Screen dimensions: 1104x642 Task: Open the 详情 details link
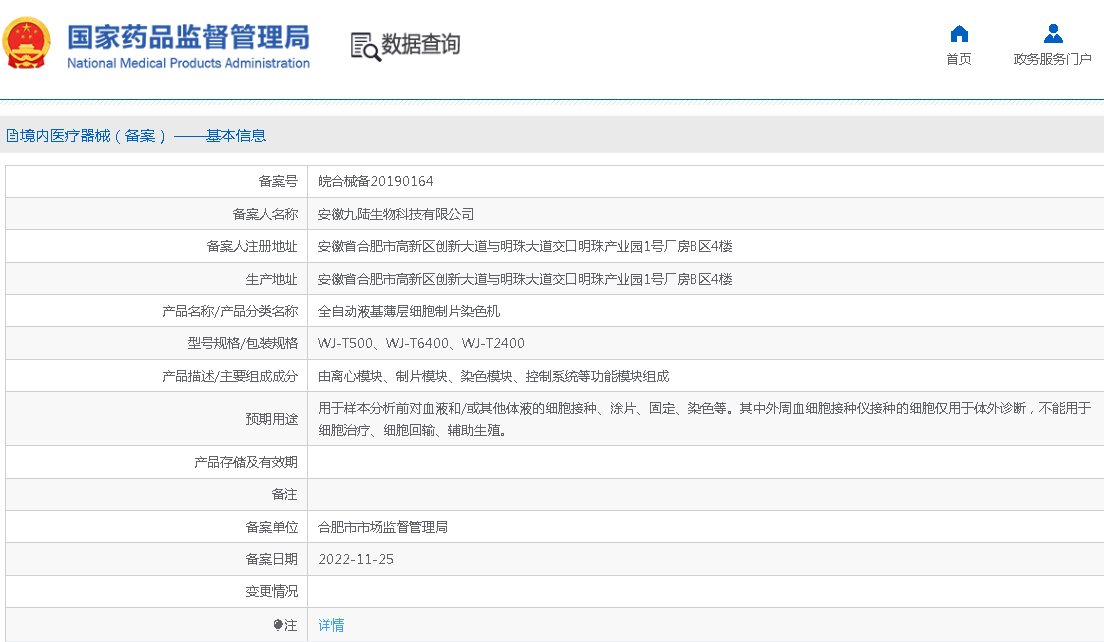(x=331, y=625)
